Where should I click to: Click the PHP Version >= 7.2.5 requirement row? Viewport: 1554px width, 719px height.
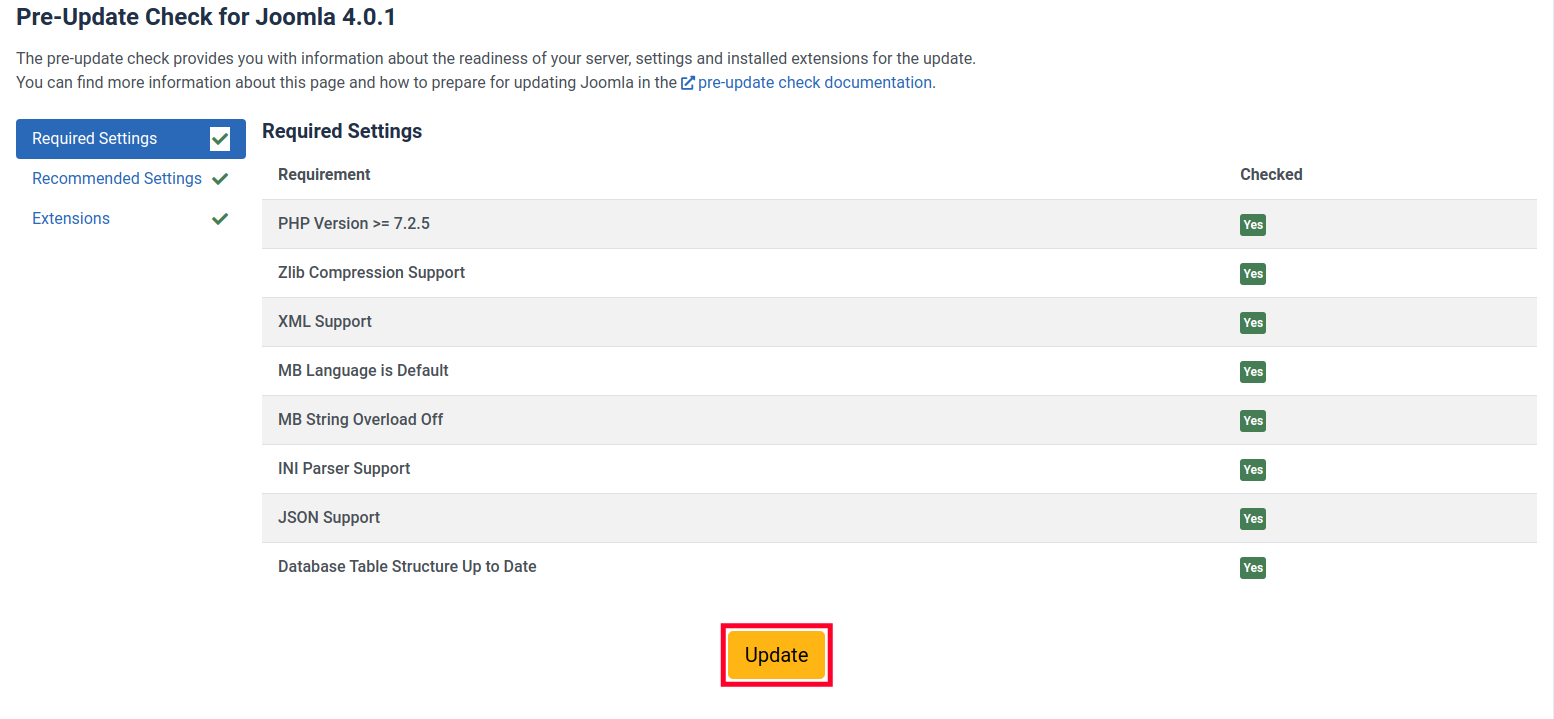354,224
